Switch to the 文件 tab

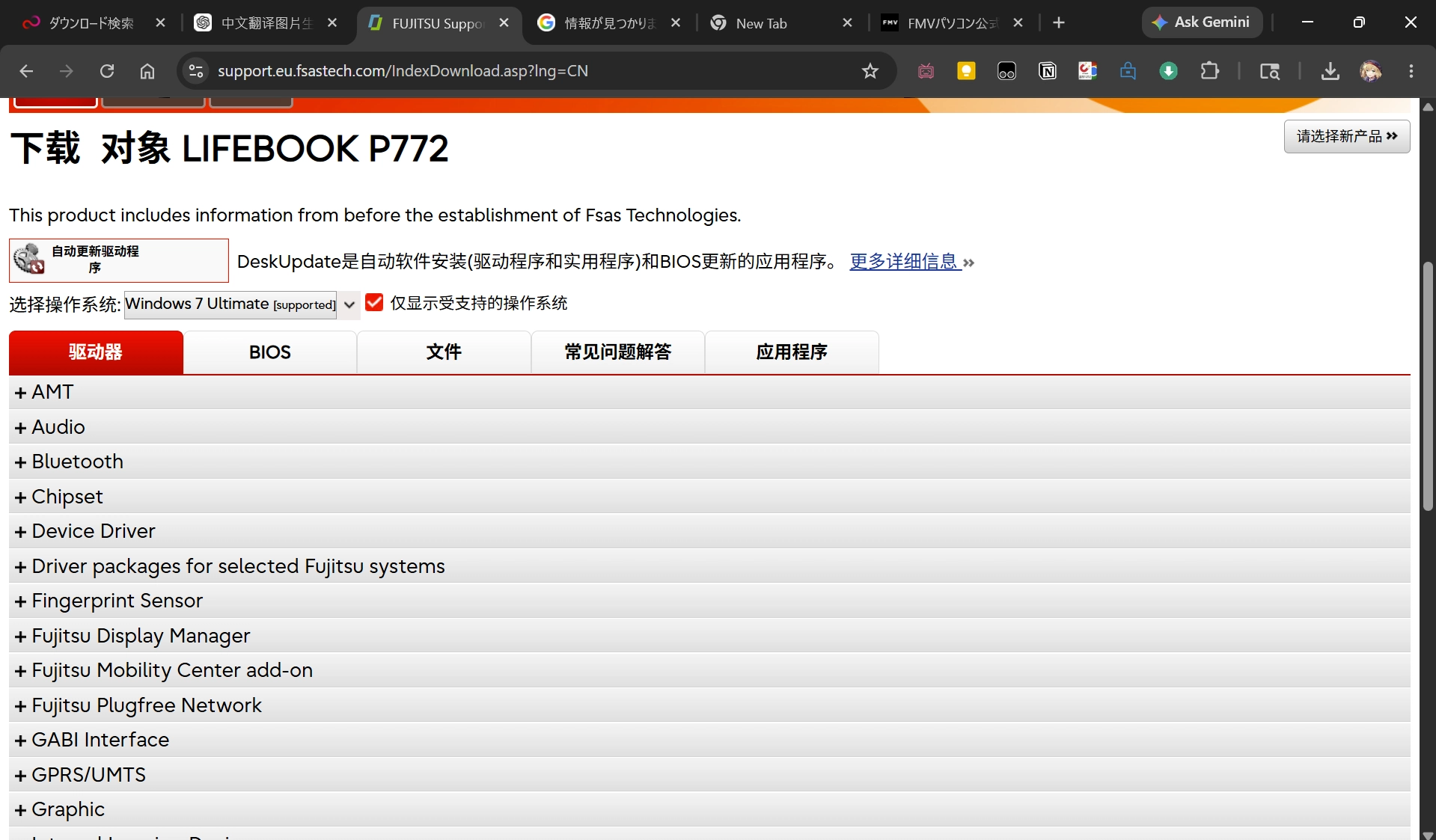coord(444,352)
